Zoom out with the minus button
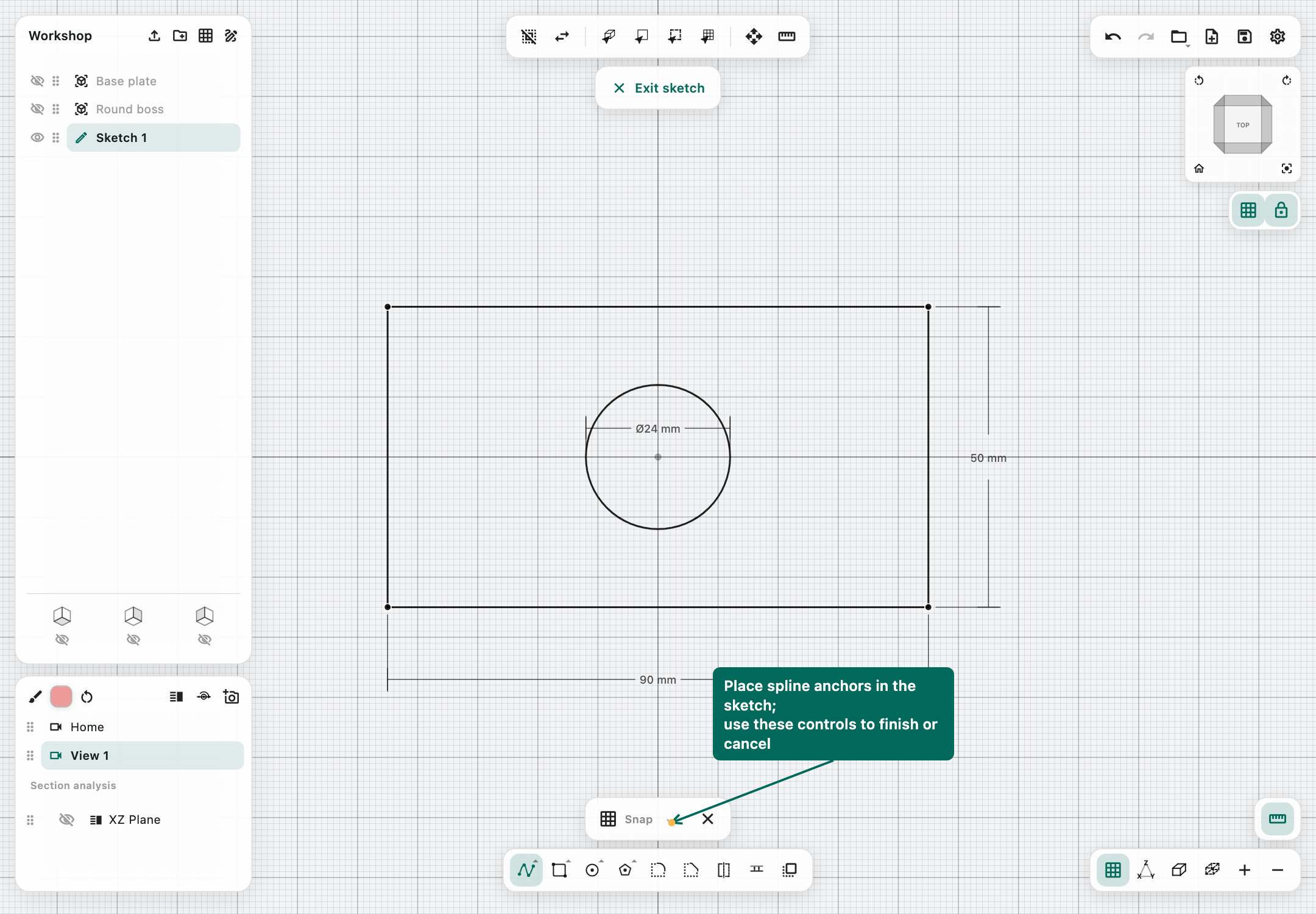This screenshot has height=914, width=1316. [x=1278, y=870]
